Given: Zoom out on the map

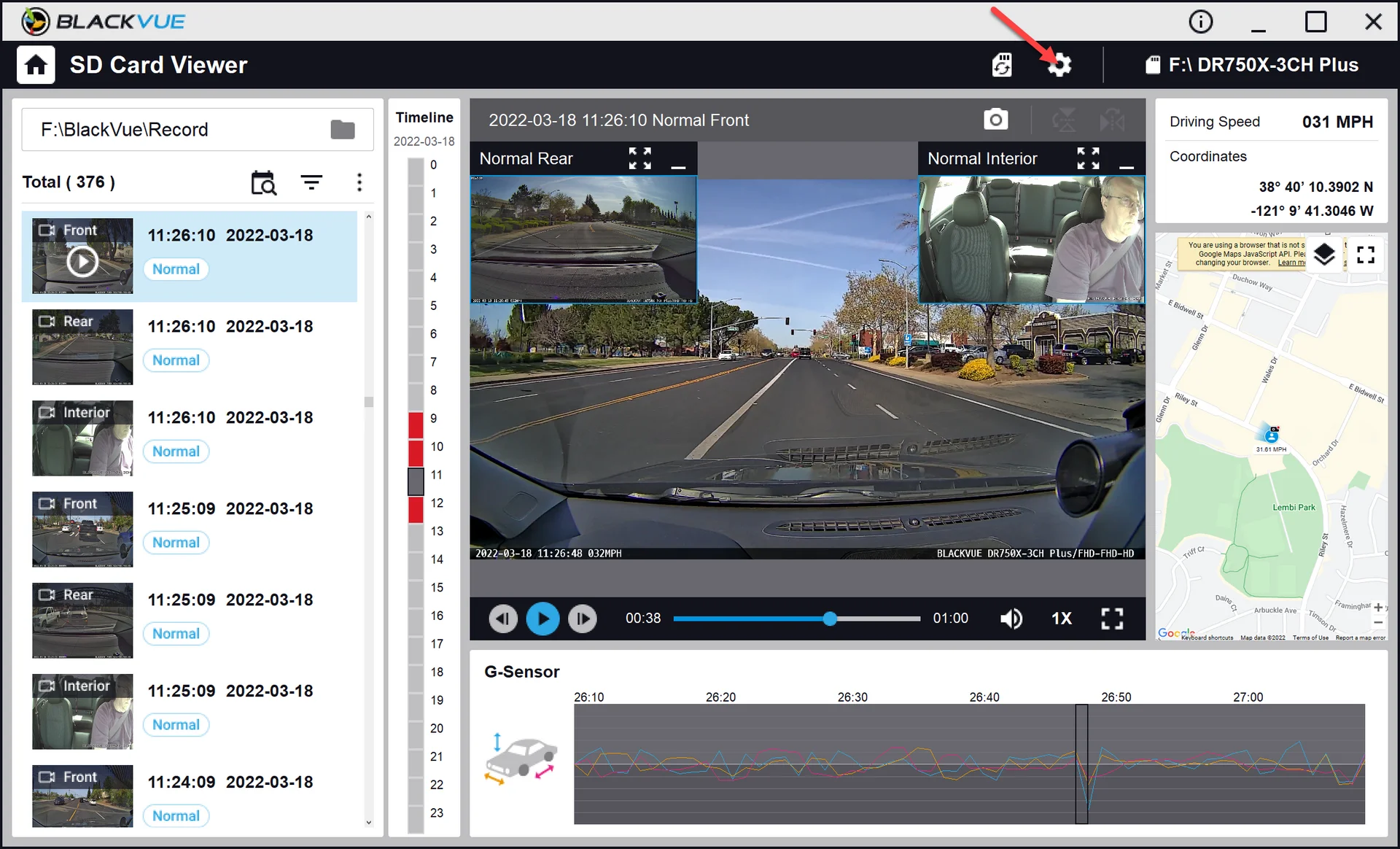Looking at the screenshot, I should (1378, 623).
